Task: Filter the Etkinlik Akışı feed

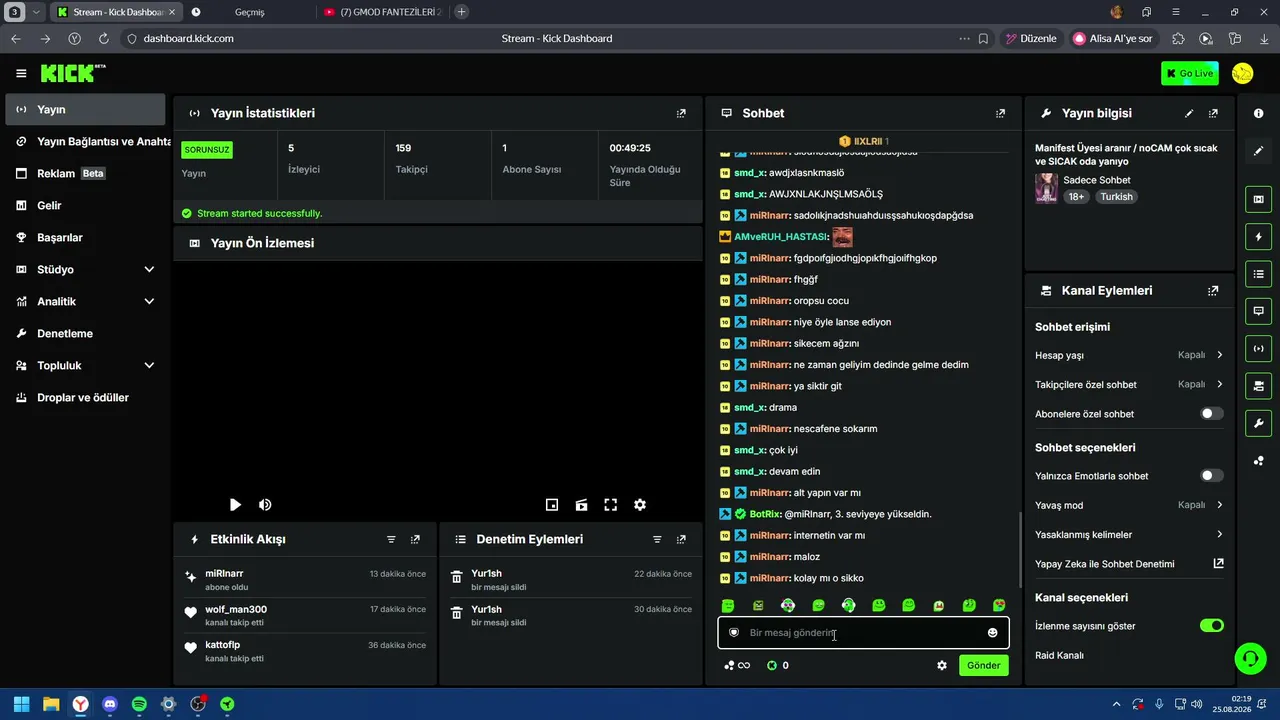Action: [x=391, y=540]
